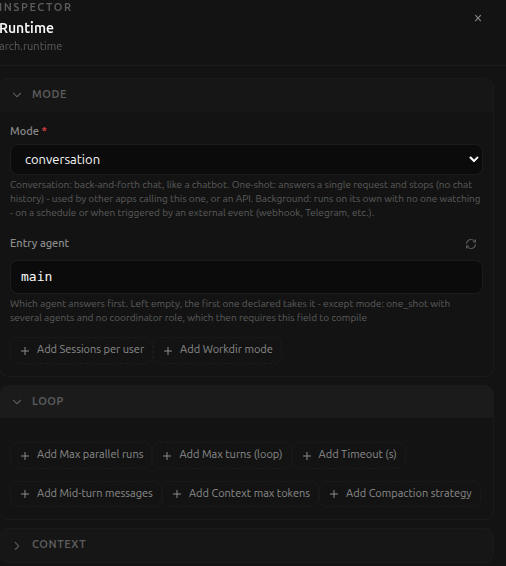Add Sessions per user option
Screen dimensions: 506x566
click(x=82, y=350)
